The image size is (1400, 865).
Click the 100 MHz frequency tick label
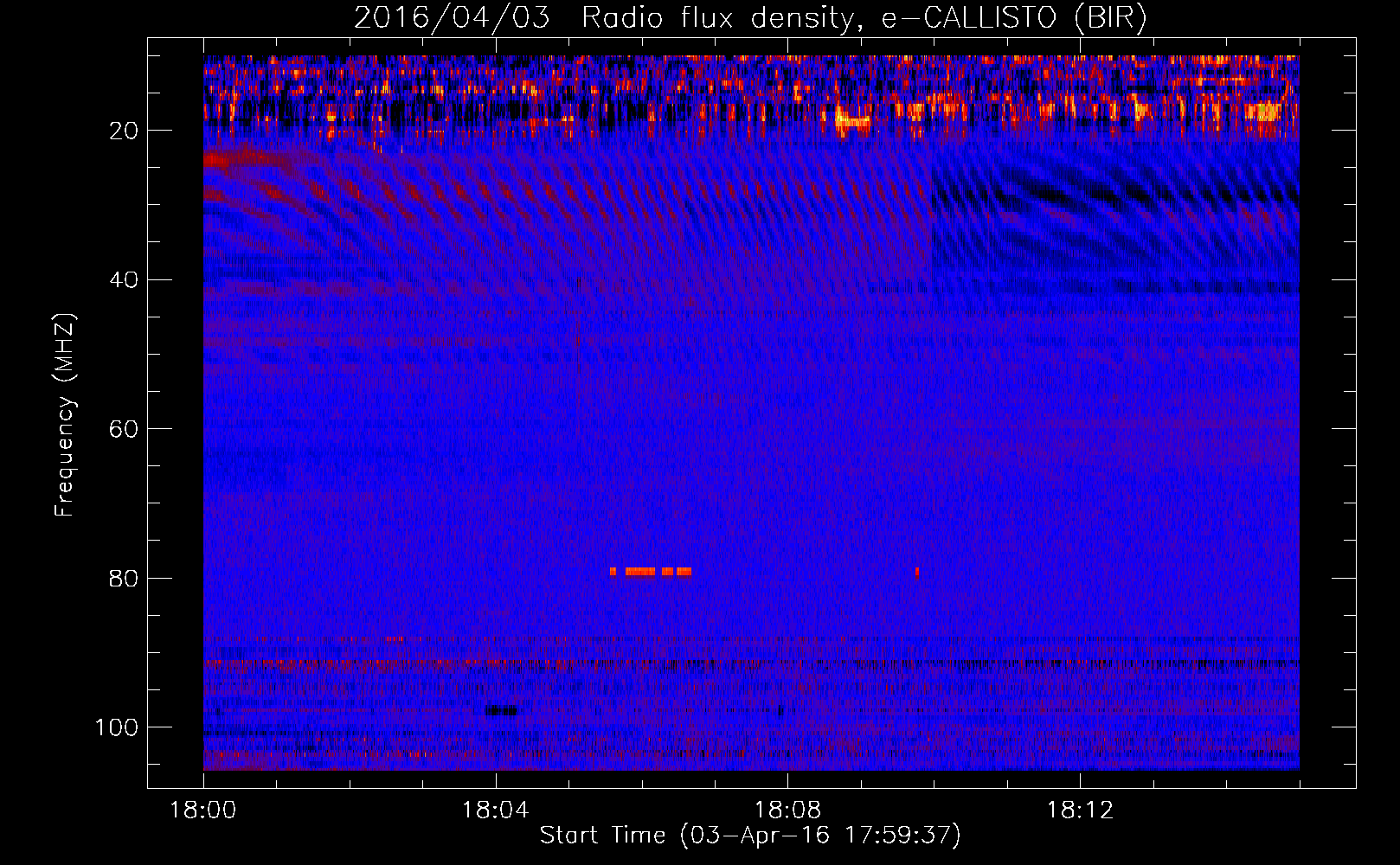coord(116,727)
